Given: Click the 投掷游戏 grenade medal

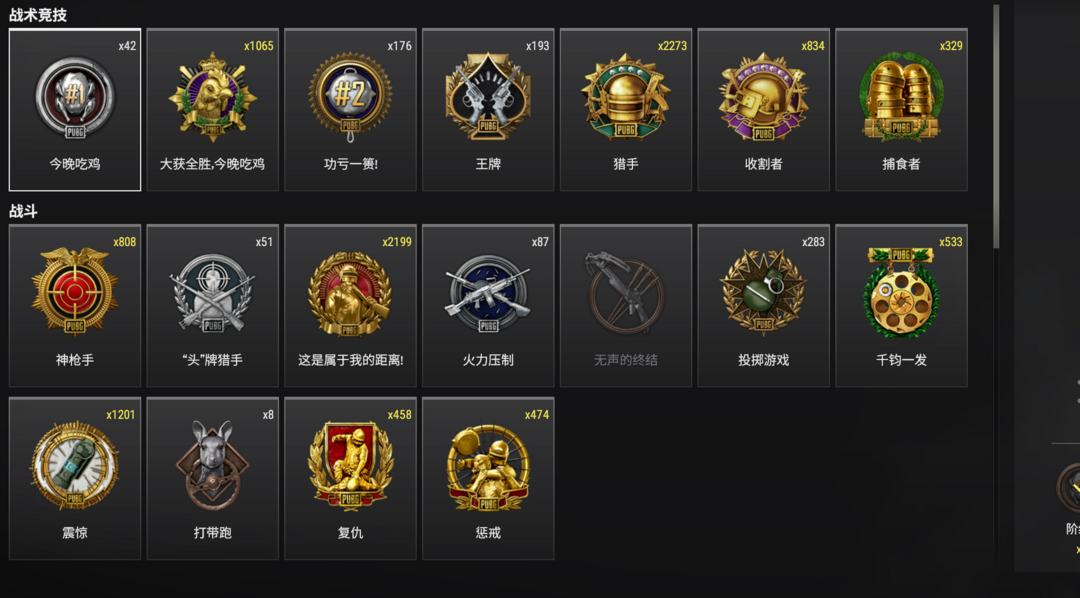Looking at the screenshot, I should [x=764, y=305].
